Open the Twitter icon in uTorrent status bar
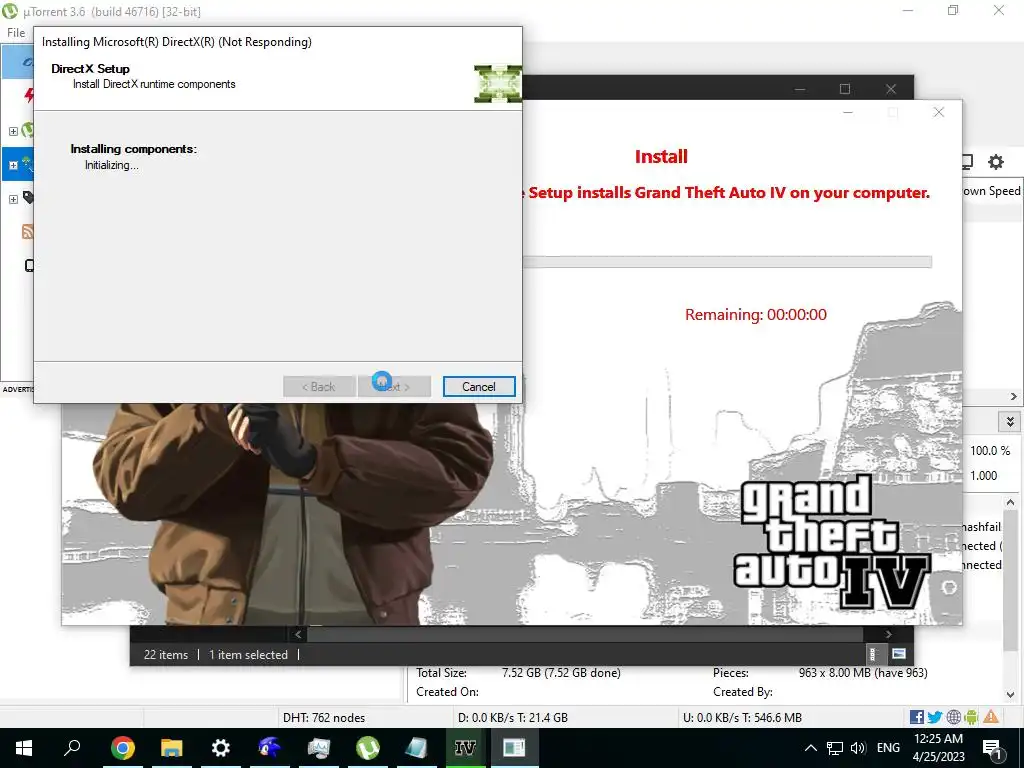1024x768 pixels. pos(935,717)
